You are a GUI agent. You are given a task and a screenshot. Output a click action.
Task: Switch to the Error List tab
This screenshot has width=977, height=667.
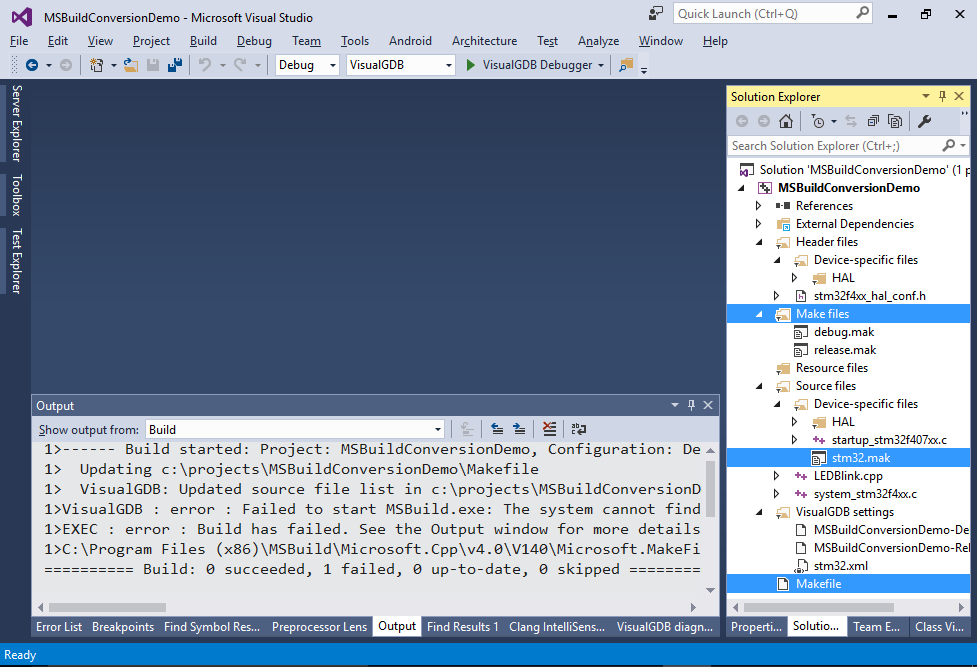tap(59, 626)
